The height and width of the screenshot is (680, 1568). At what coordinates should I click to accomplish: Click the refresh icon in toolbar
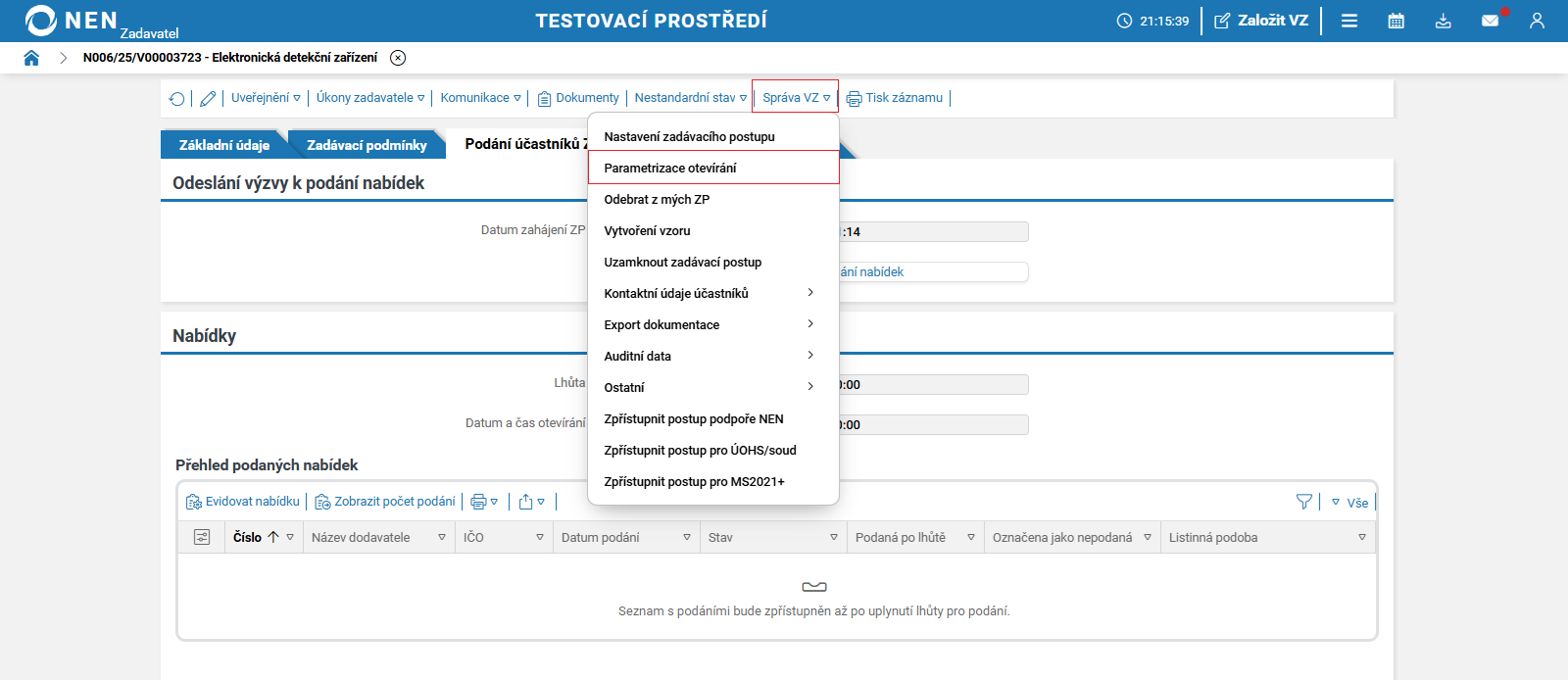pos(176,98)
